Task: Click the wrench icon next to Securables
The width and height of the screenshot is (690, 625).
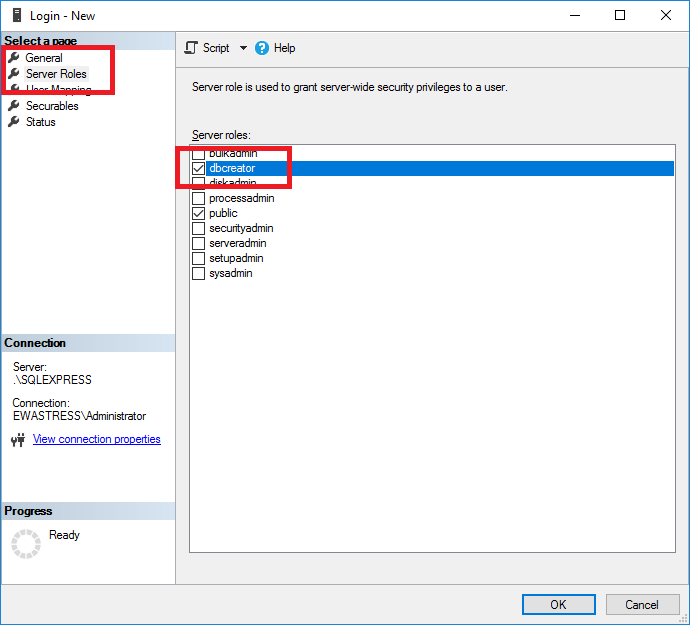Action: click(x=14, y=106)
